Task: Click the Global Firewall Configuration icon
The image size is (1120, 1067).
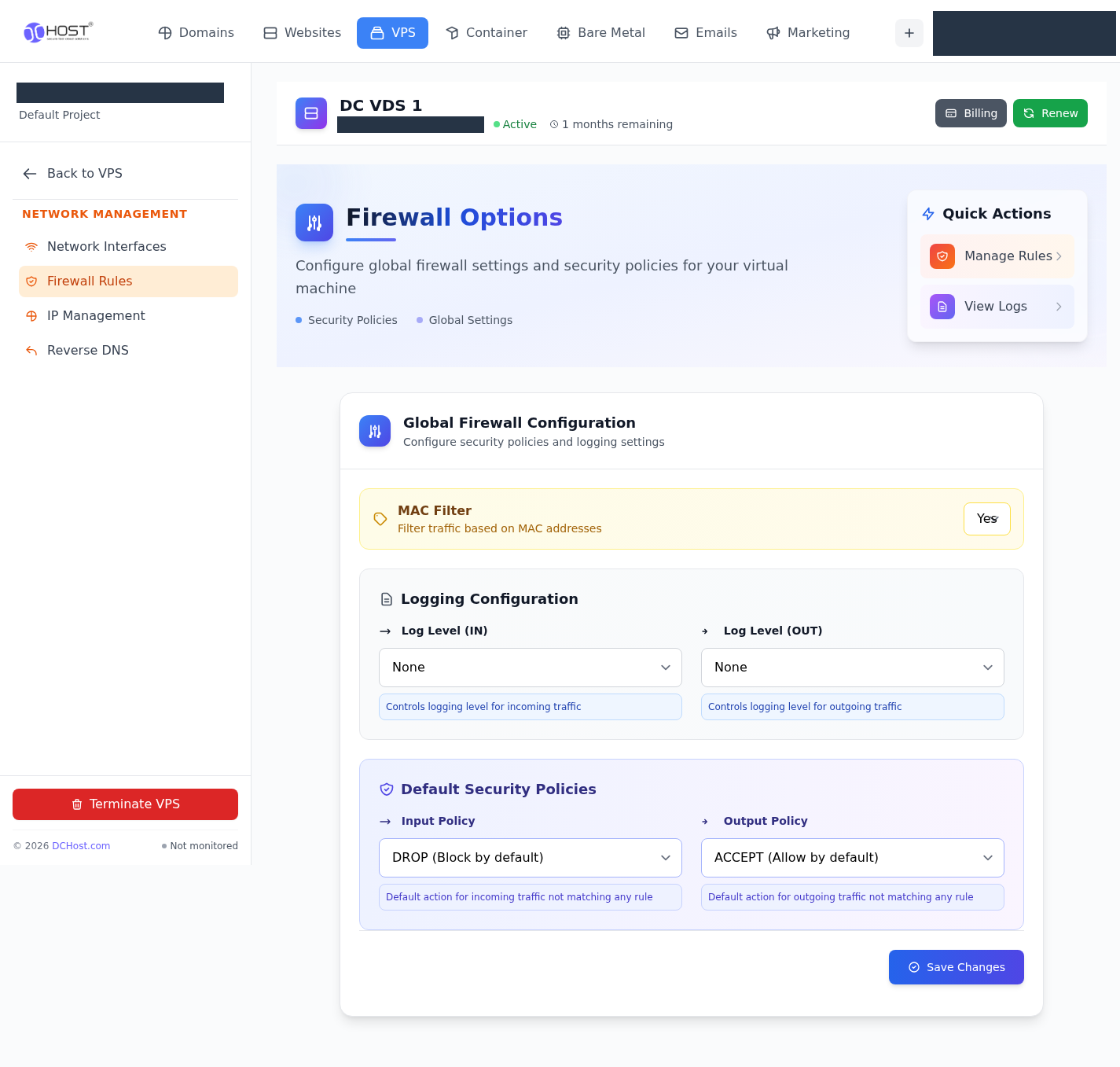Action: 375,431
